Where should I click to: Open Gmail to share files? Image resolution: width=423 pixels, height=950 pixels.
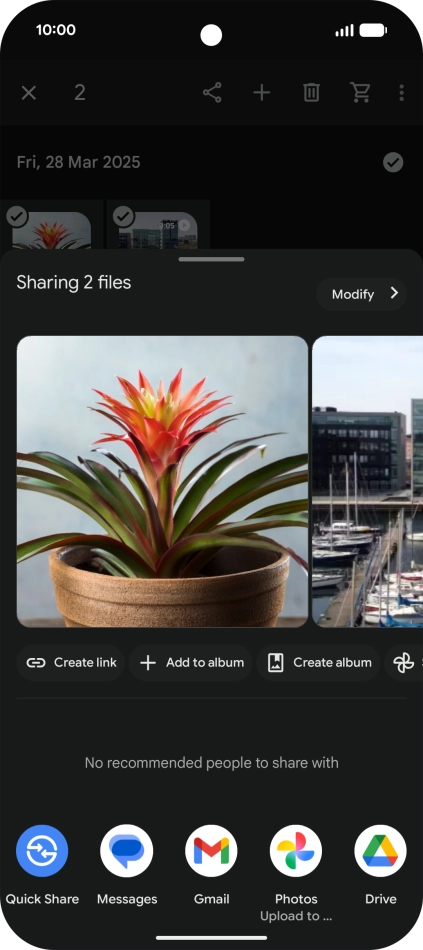211,851
